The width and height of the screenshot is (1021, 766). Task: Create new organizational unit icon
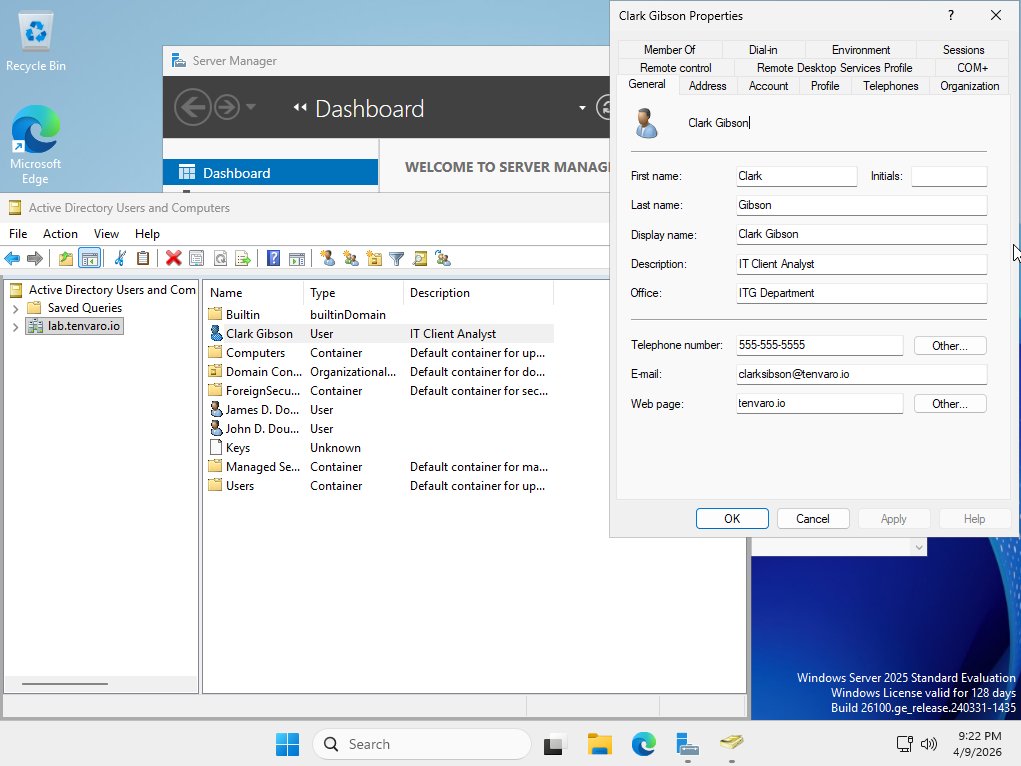pyautogui.click(x=374, y=259)
